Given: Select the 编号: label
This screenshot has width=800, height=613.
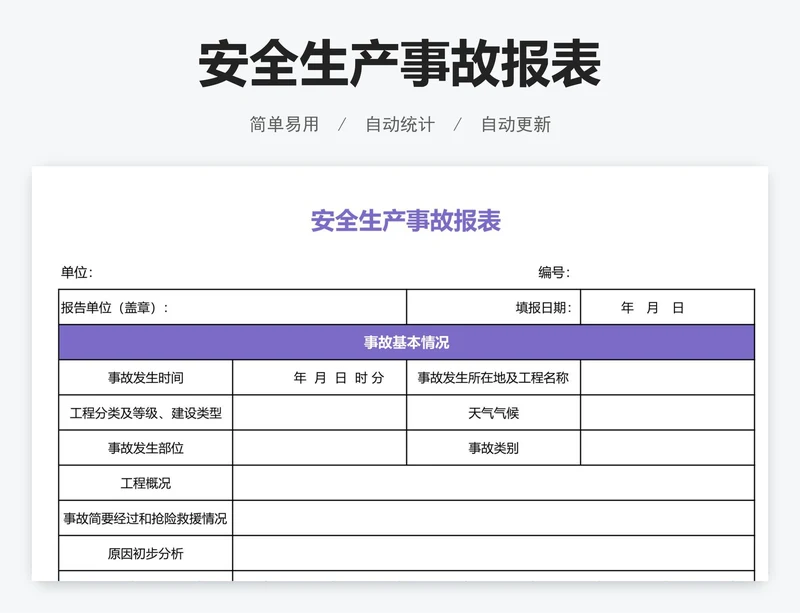Looking at the screenshot, I should (554, 273).
